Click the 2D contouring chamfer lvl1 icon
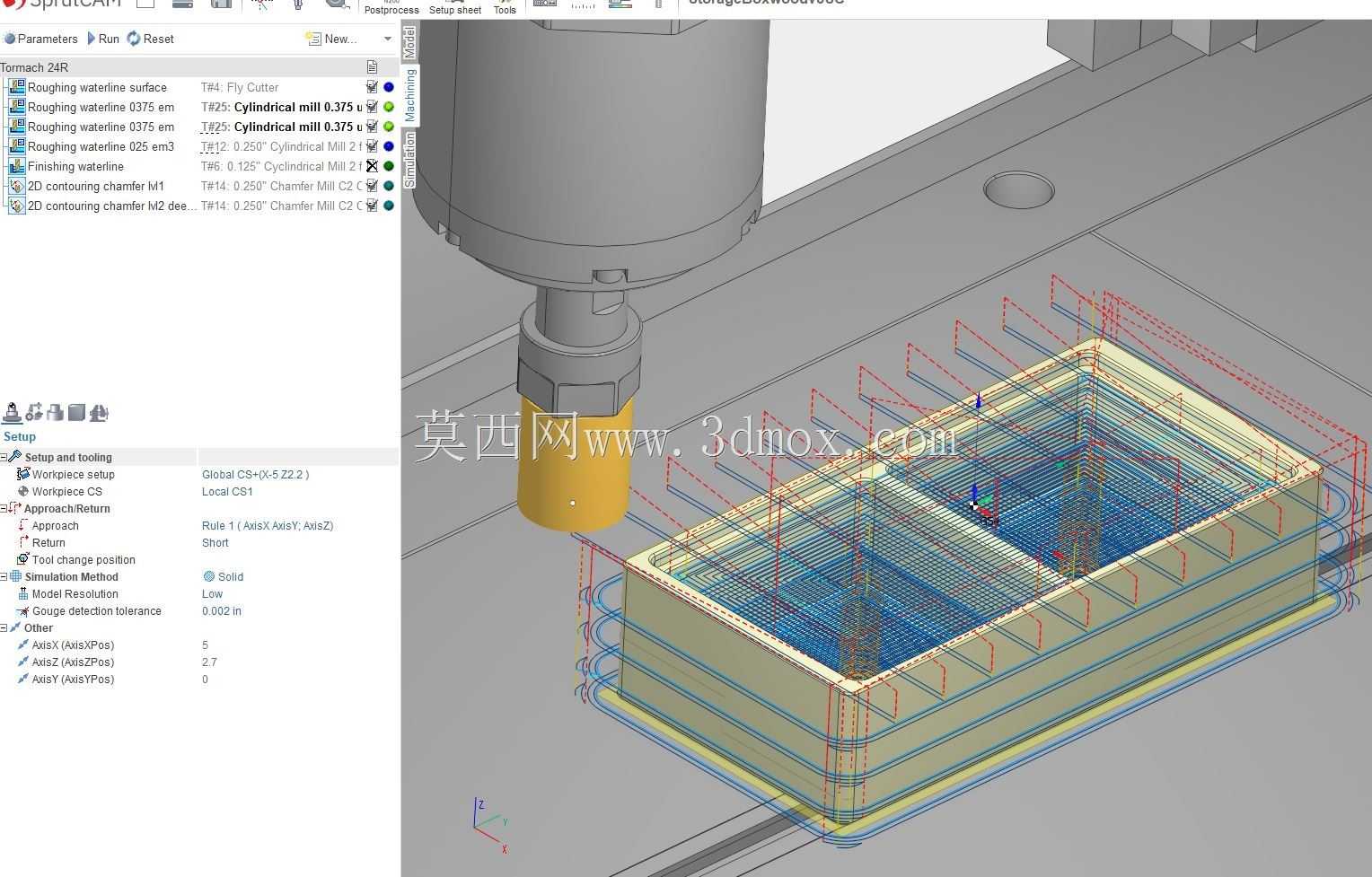This screenshot has width=1372, height=877. (16, 186)
